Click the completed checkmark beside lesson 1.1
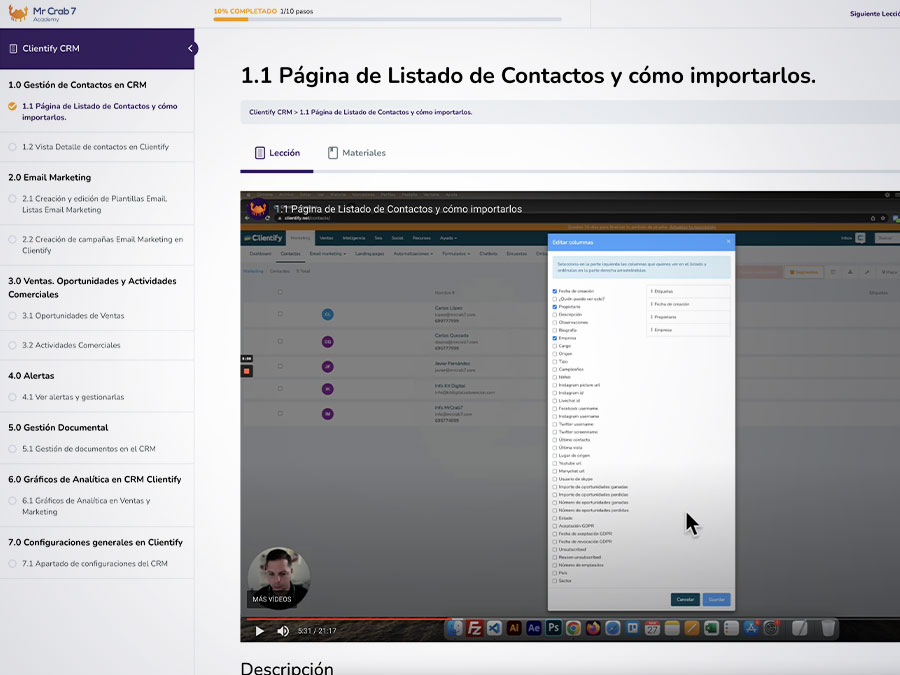Viewport: 900px width, 675px height. (x=13, y=104)
